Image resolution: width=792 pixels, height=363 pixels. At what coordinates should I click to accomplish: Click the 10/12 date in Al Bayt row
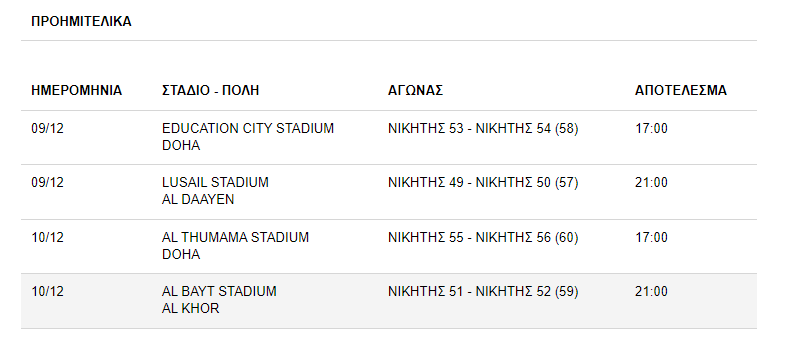point(47,291)
